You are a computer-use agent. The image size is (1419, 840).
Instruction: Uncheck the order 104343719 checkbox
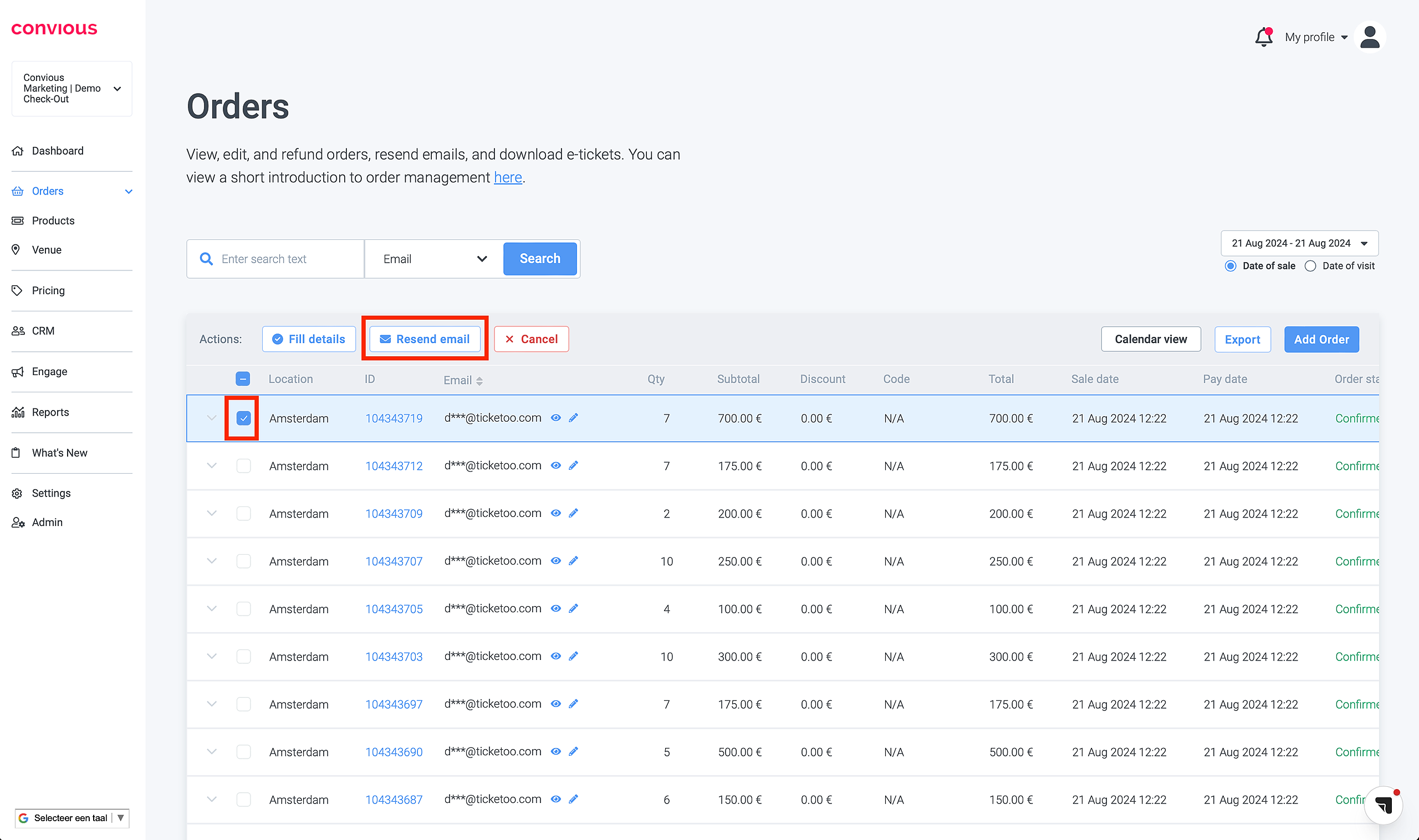[243, 418]
